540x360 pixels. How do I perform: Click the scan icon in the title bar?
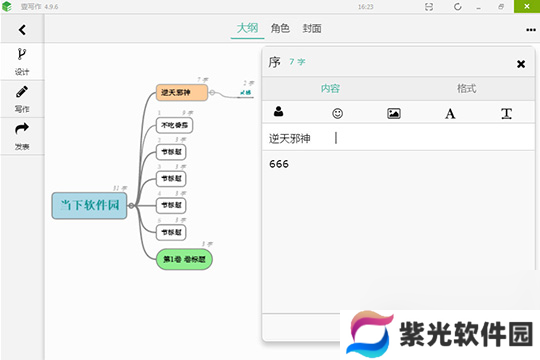click(429, 7)
